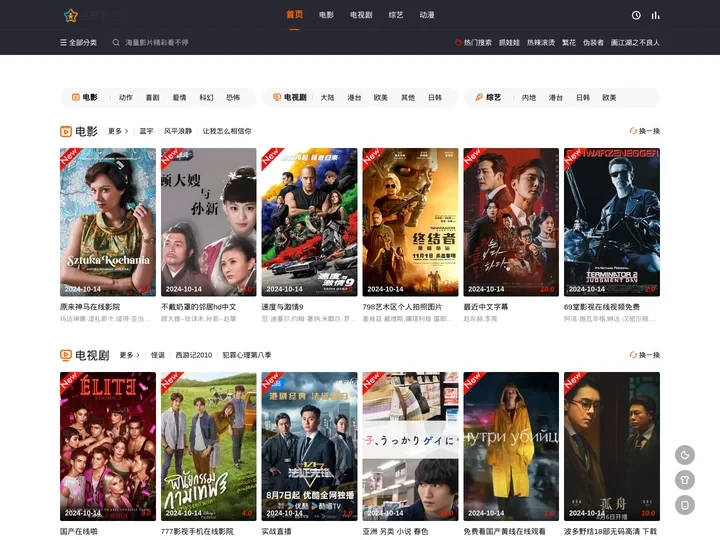Search hot keyword 热辣滚烫
The height and width of the screenshot is (540, 720).
[541, 42]
